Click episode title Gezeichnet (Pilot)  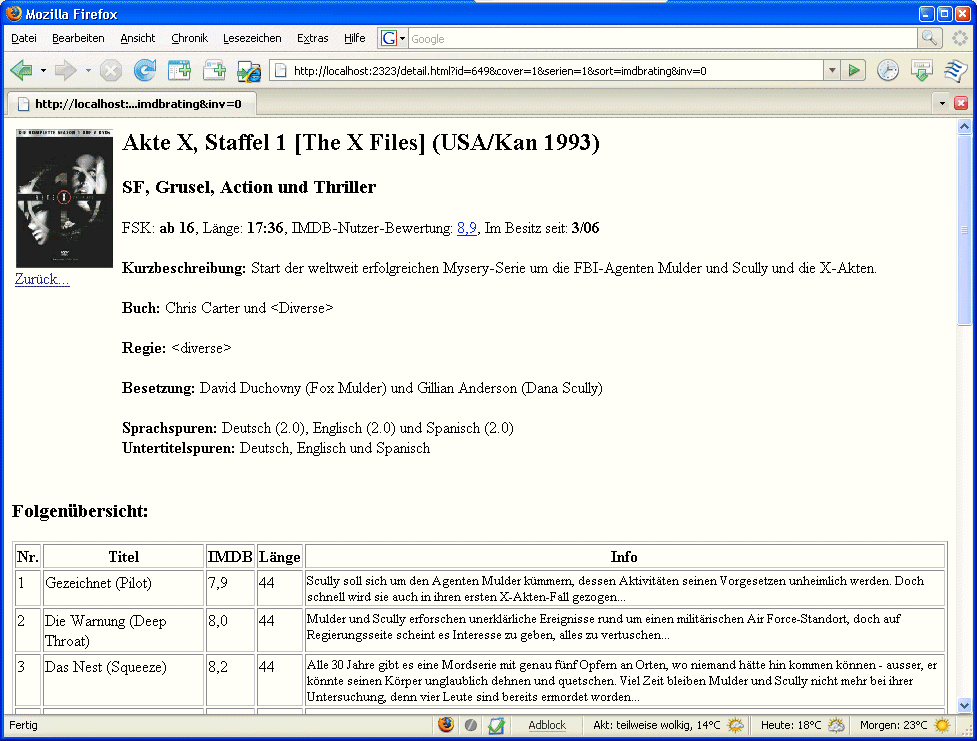point(98,583)
